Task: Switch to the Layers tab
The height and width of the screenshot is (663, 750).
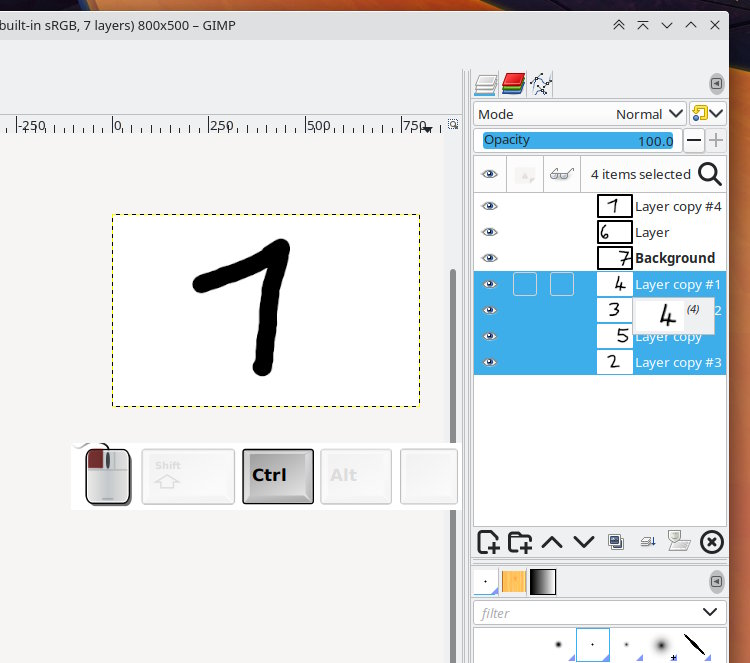Action: tap(485, 85)
